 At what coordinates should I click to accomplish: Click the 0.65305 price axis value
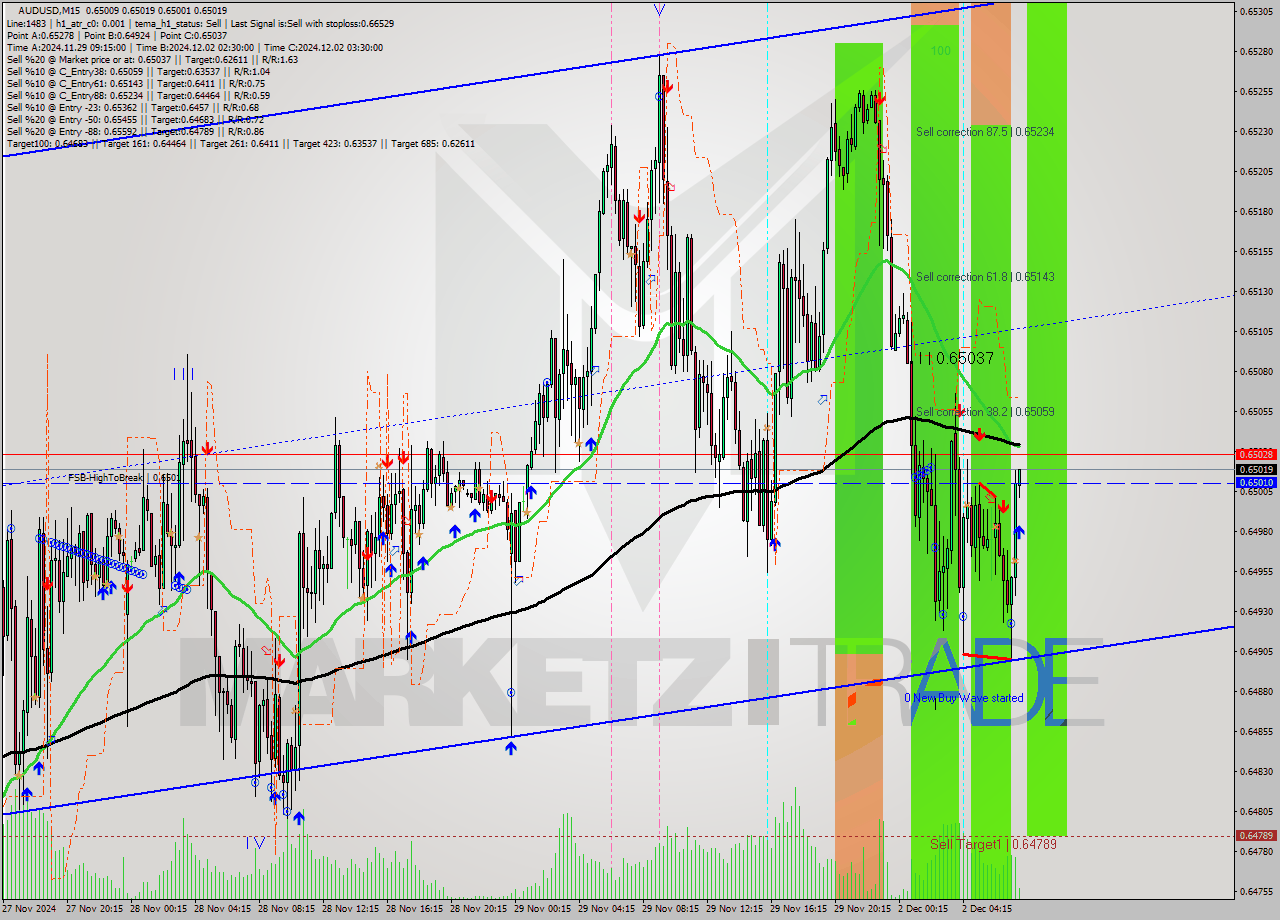[1256, 11]
